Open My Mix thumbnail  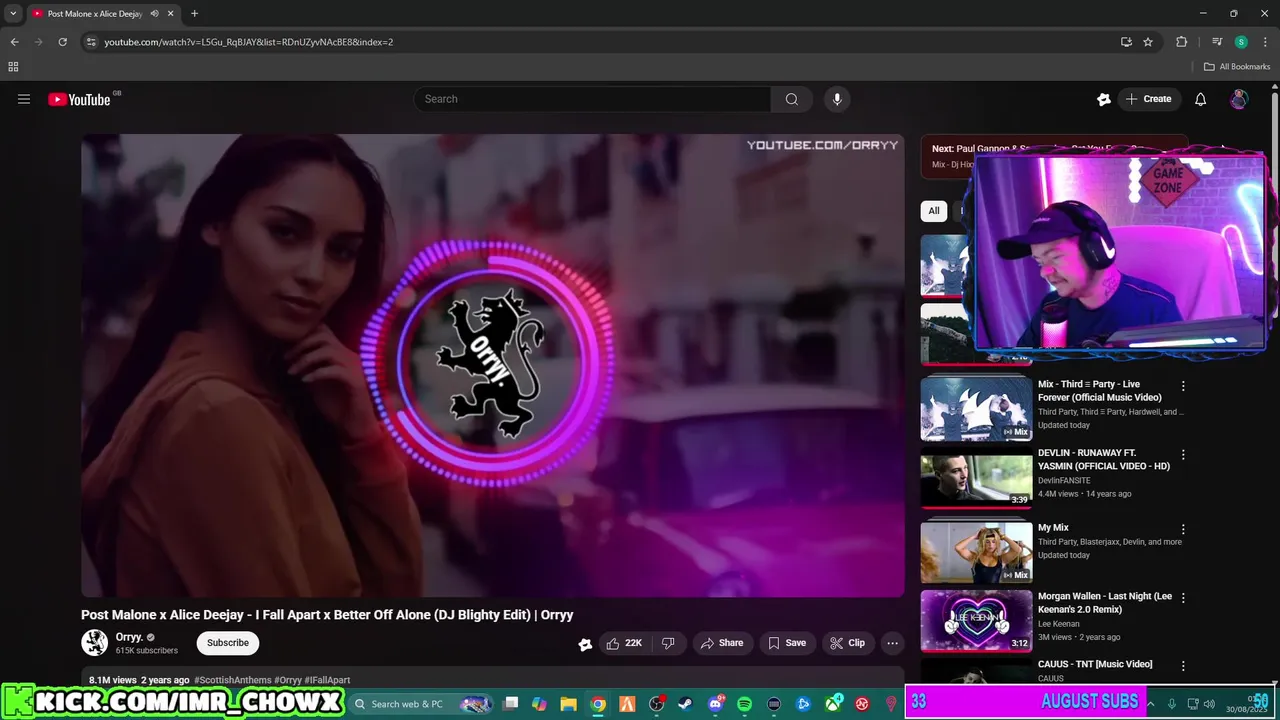tap(976, 552)
